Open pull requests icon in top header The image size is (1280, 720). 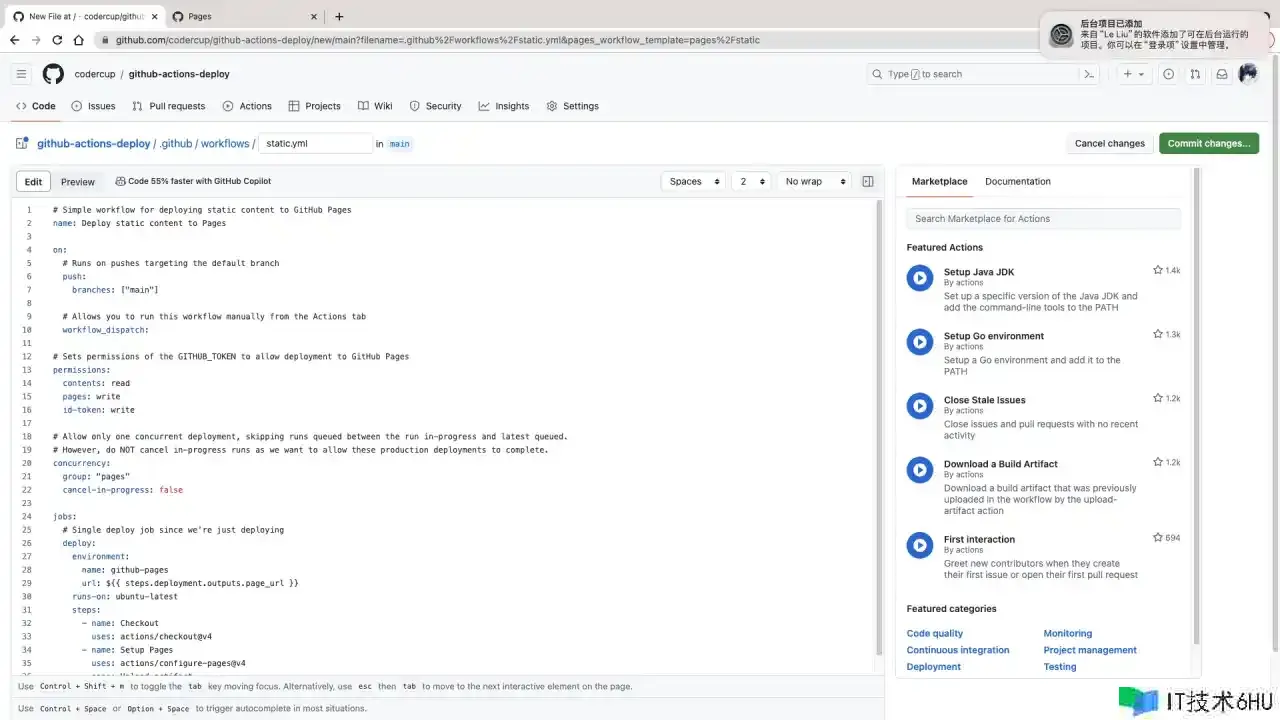(x=1195, y=74)
